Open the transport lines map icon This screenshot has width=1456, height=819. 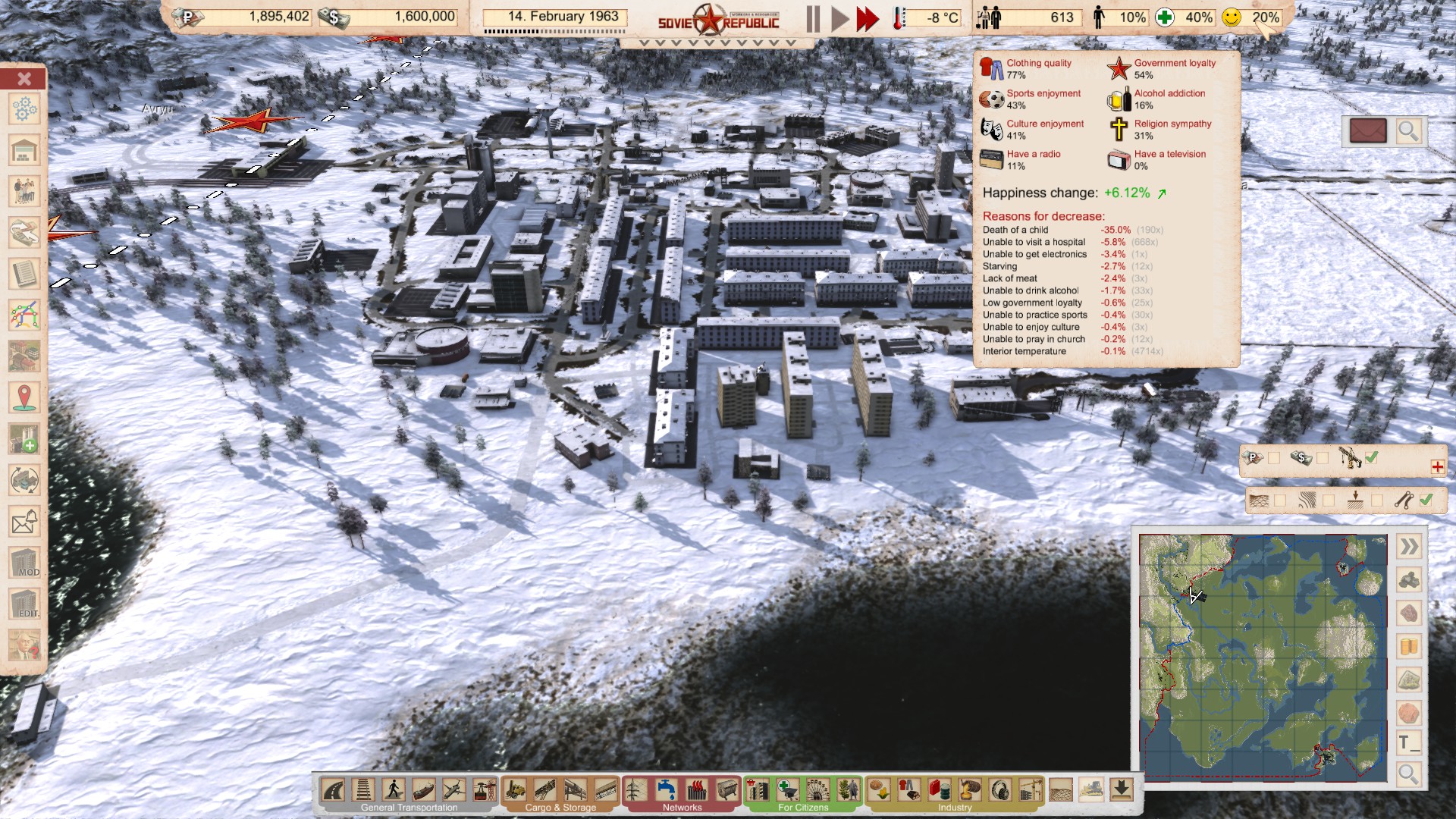(24, 314)
